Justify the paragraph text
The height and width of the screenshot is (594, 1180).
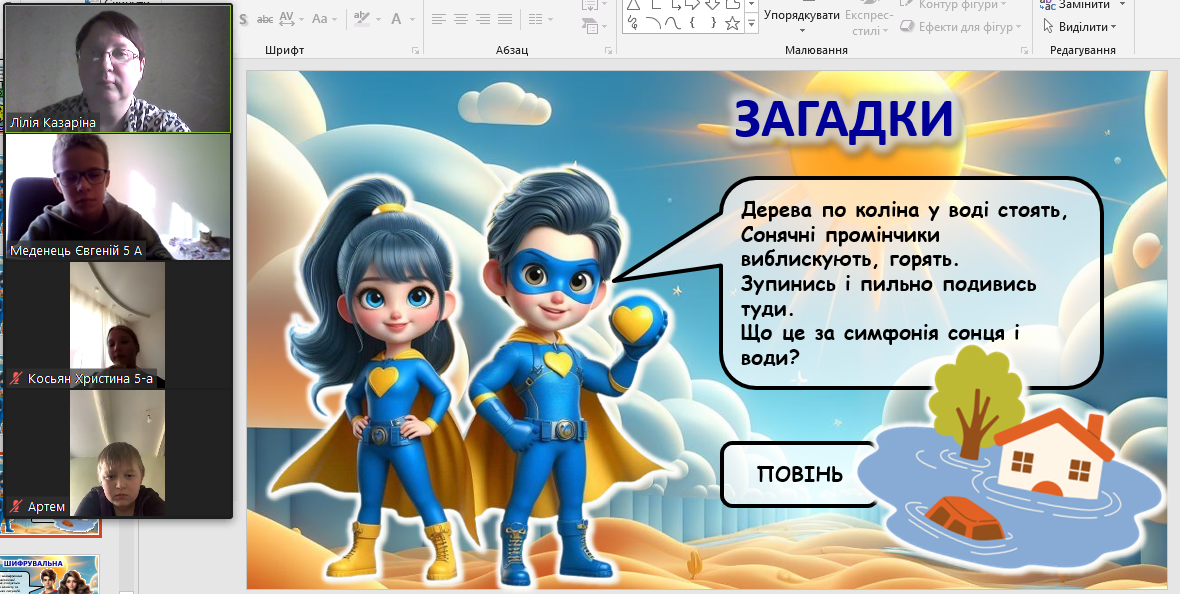coord(505,19)
